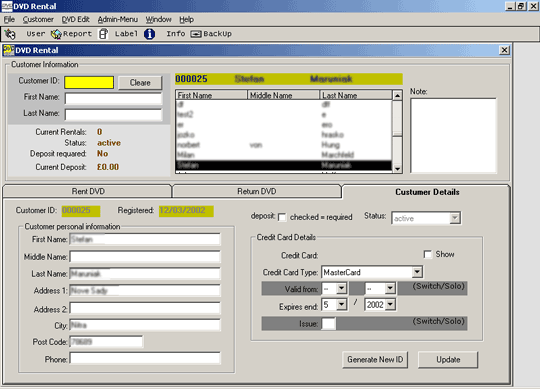Open the DVD Edit menu
This screenshot has height=389, width=540.
coord(75,19)
